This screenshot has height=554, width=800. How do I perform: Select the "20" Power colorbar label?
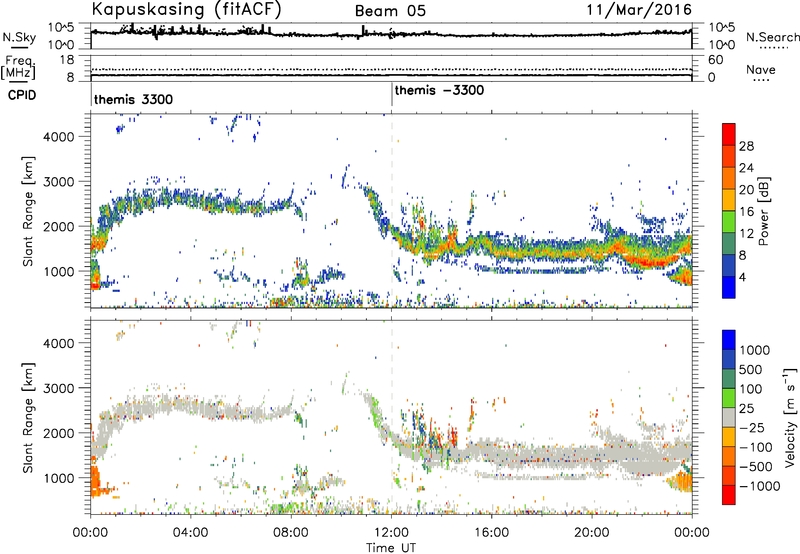(x=746, y=190)
